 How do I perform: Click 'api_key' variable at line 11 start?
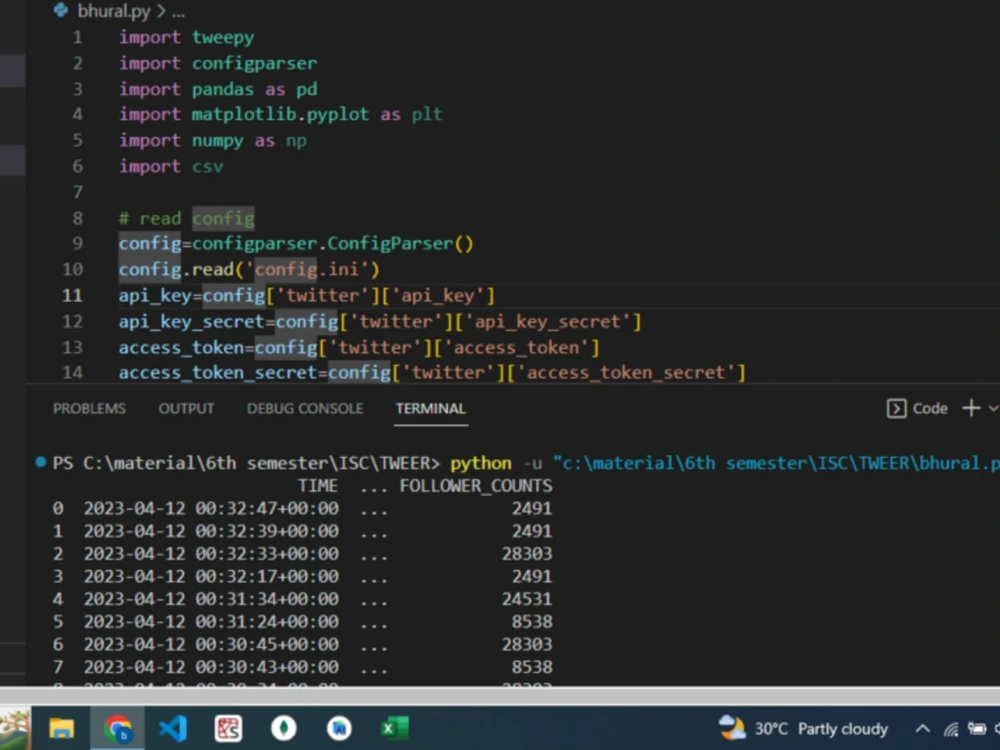155,296
